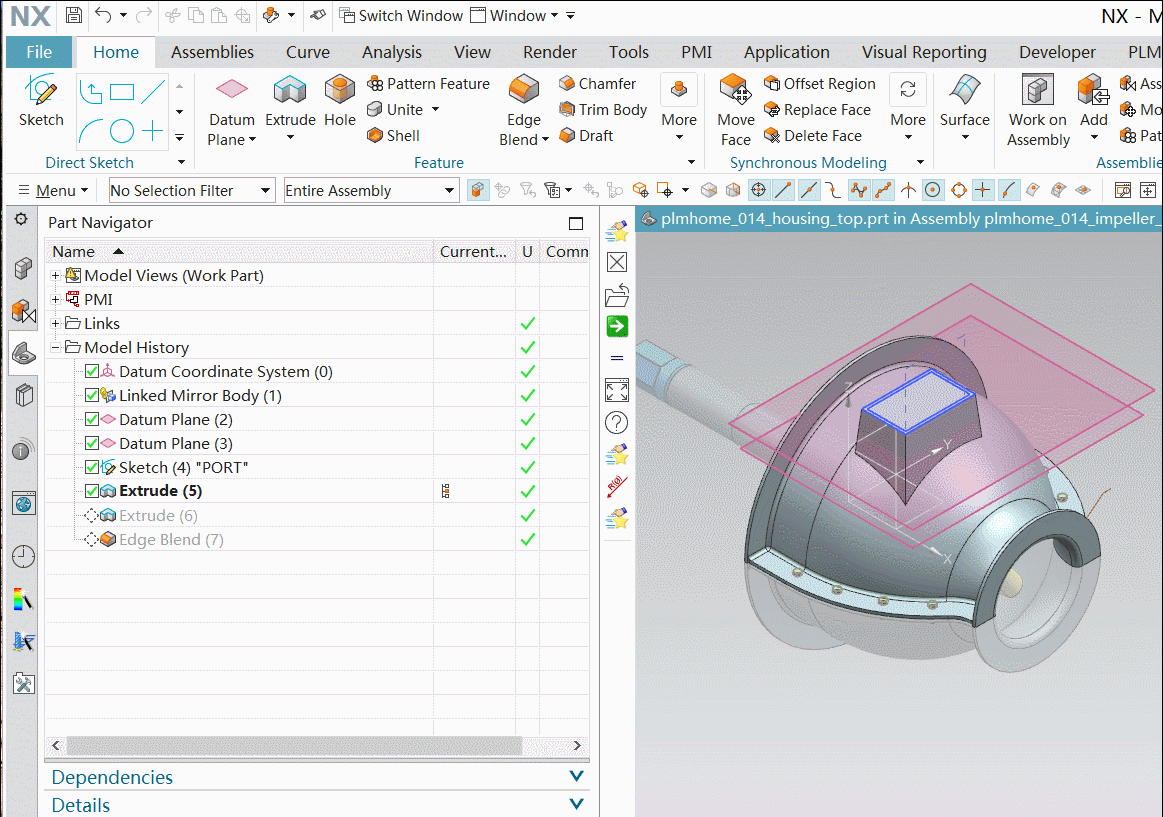Image resolution: width=1163 pixels, height=817 pixels.
Task: Enable the suppressed Edge Blend (7) feature
Action: coord(91,540)
